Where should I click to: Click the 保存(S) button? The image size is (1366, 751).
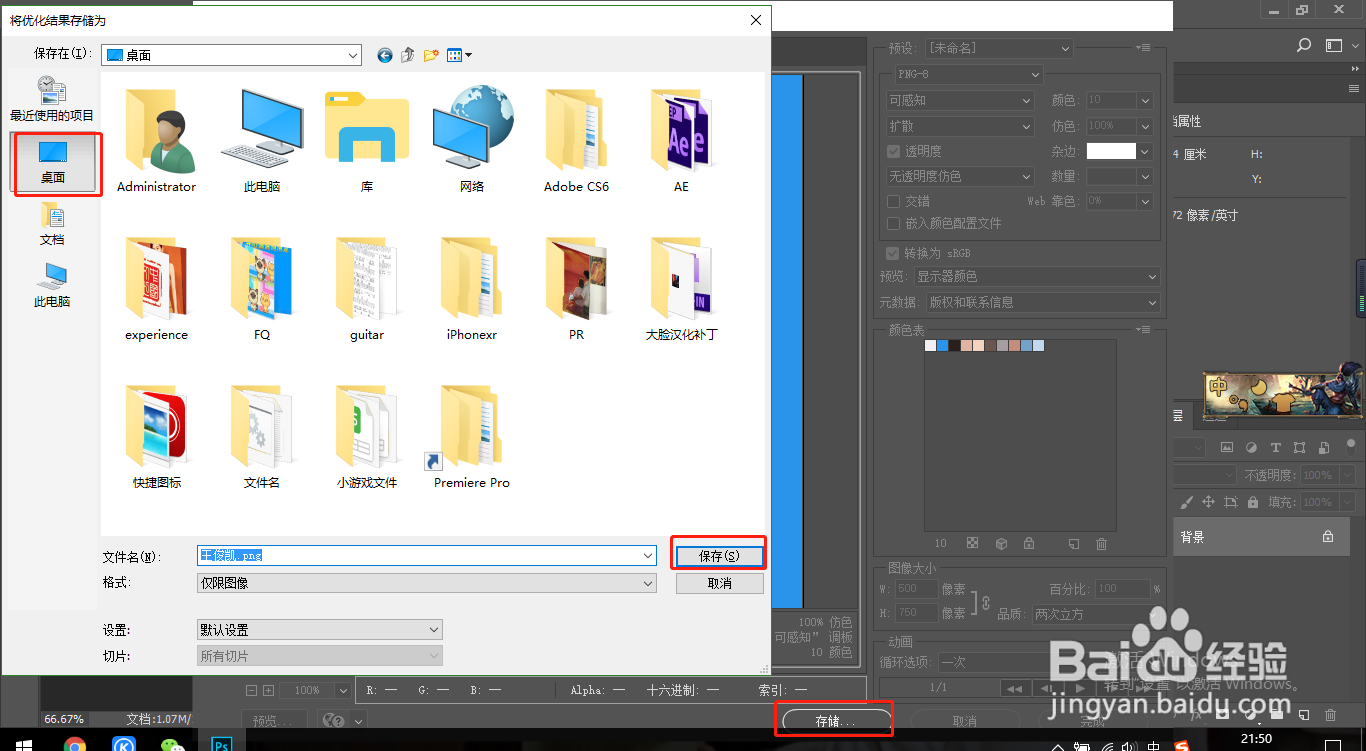720,556
